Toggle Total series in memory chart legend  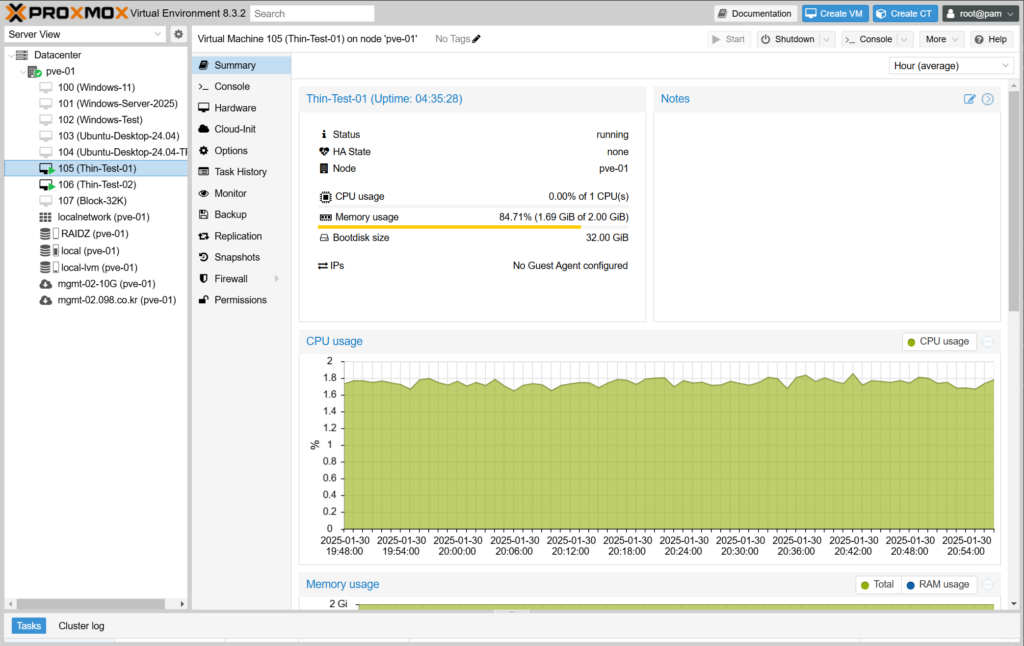[x=877, y=584]
